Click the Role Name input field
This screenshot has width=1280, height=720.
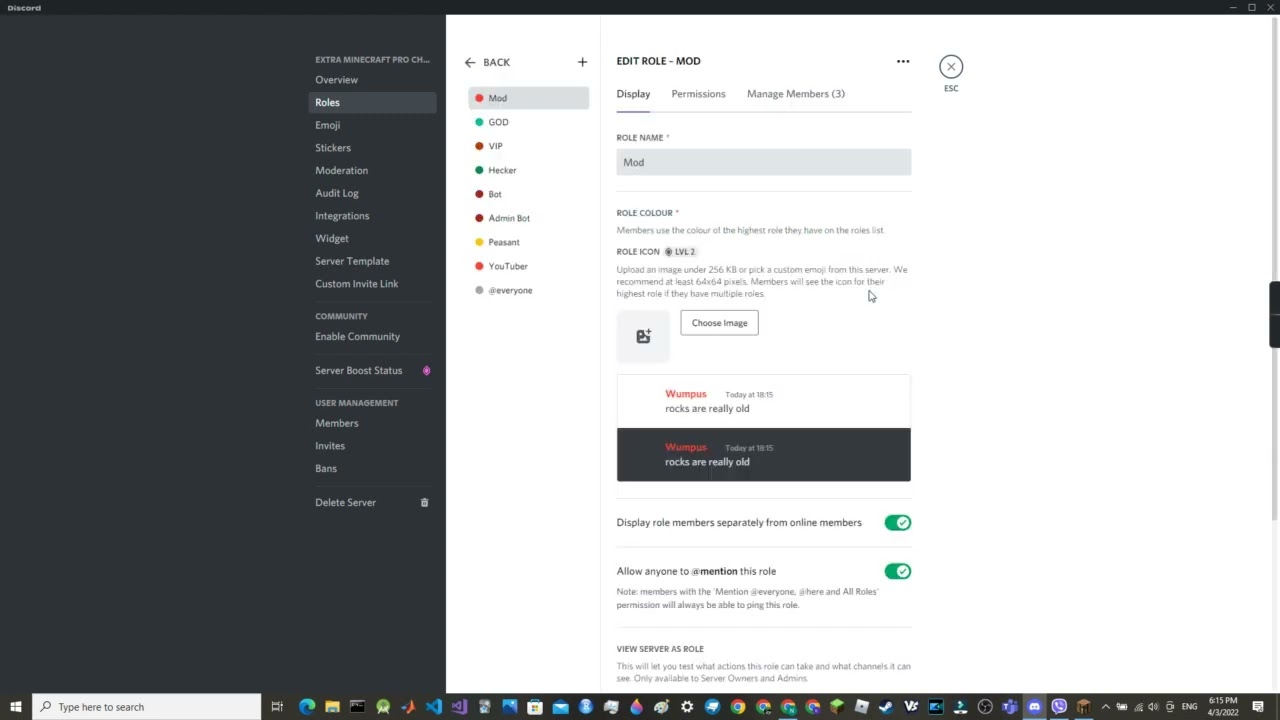click(x=764, y=162)
